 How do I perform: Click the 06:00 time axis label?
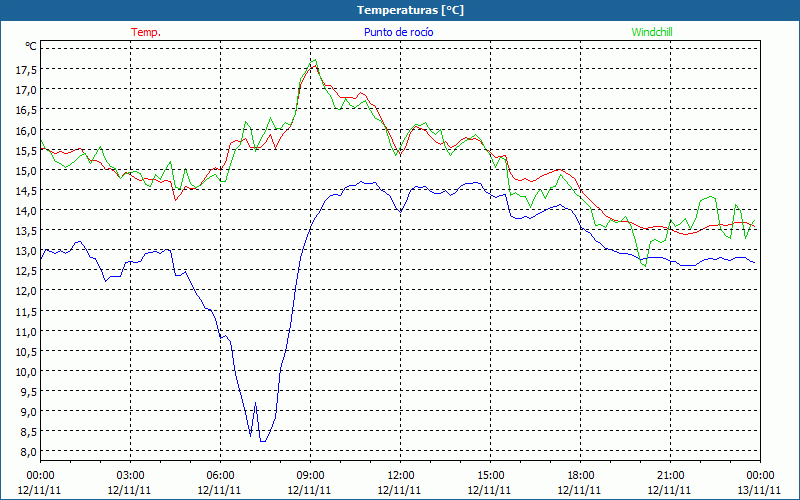(x=220, y=476)
